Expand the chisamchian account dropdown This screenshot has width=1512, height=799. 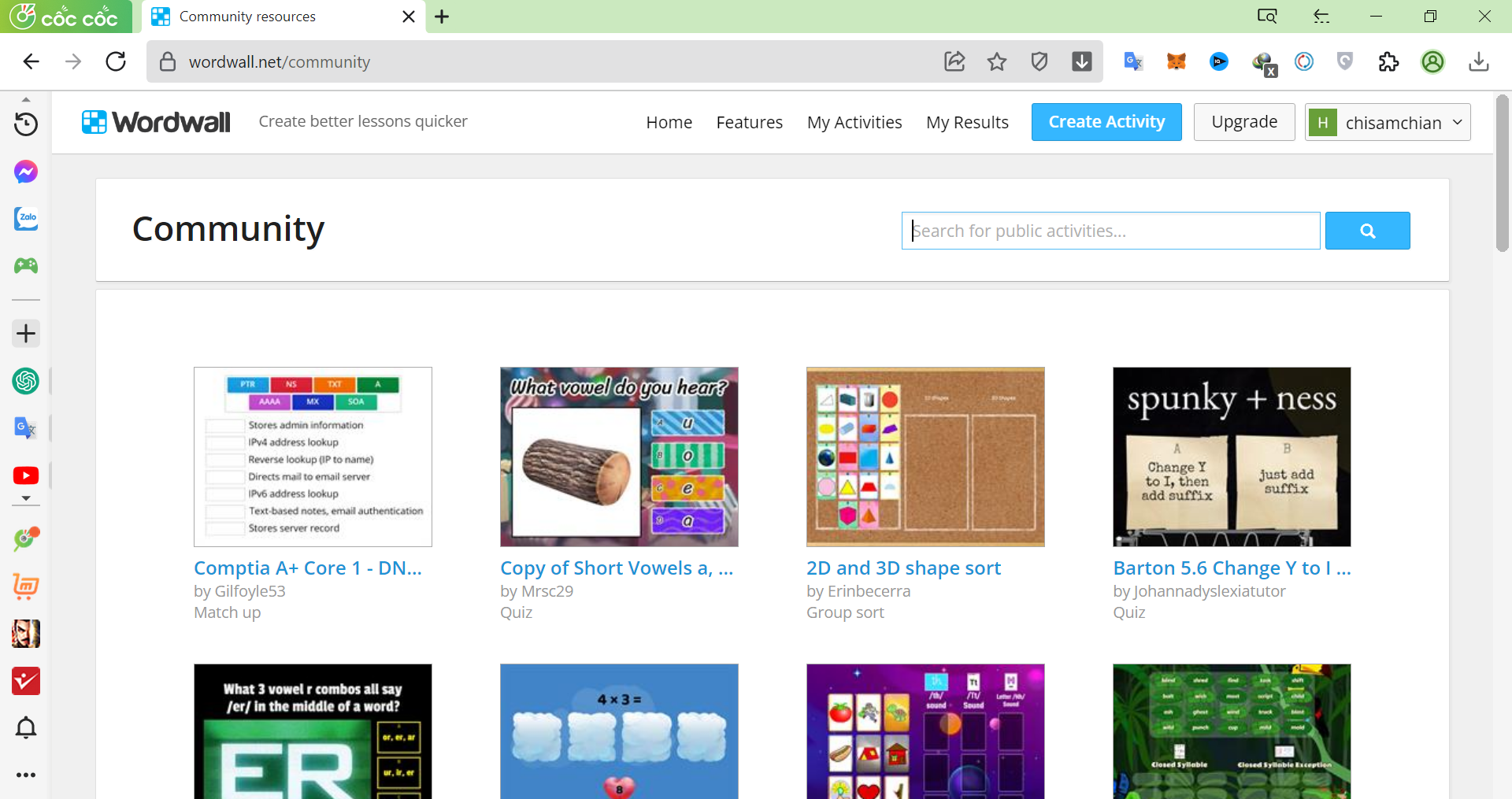[1388, 122]
